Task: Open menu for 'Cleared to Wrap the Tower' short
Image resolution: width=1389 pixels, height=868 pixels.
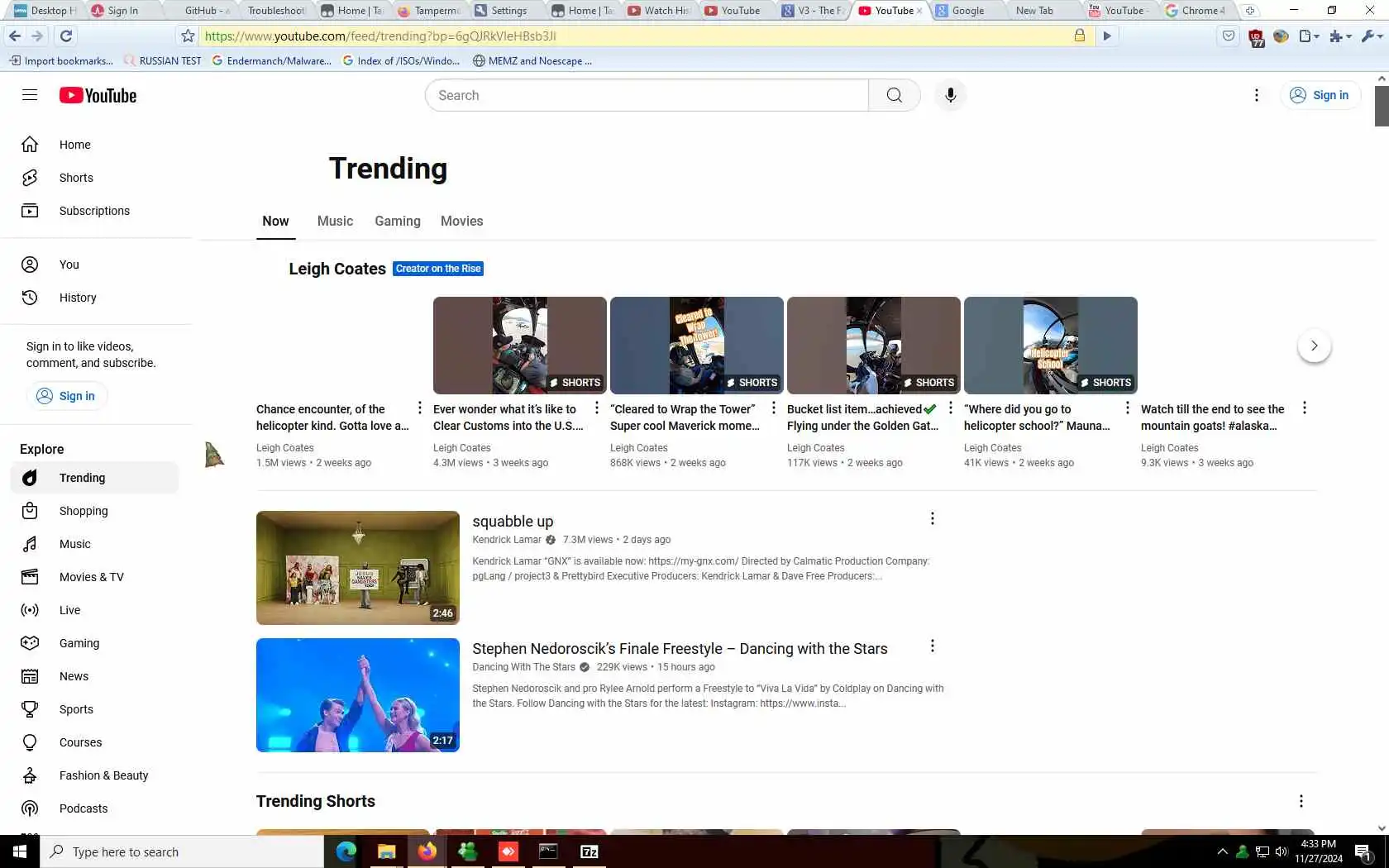Action: click(x=773, y=408)
